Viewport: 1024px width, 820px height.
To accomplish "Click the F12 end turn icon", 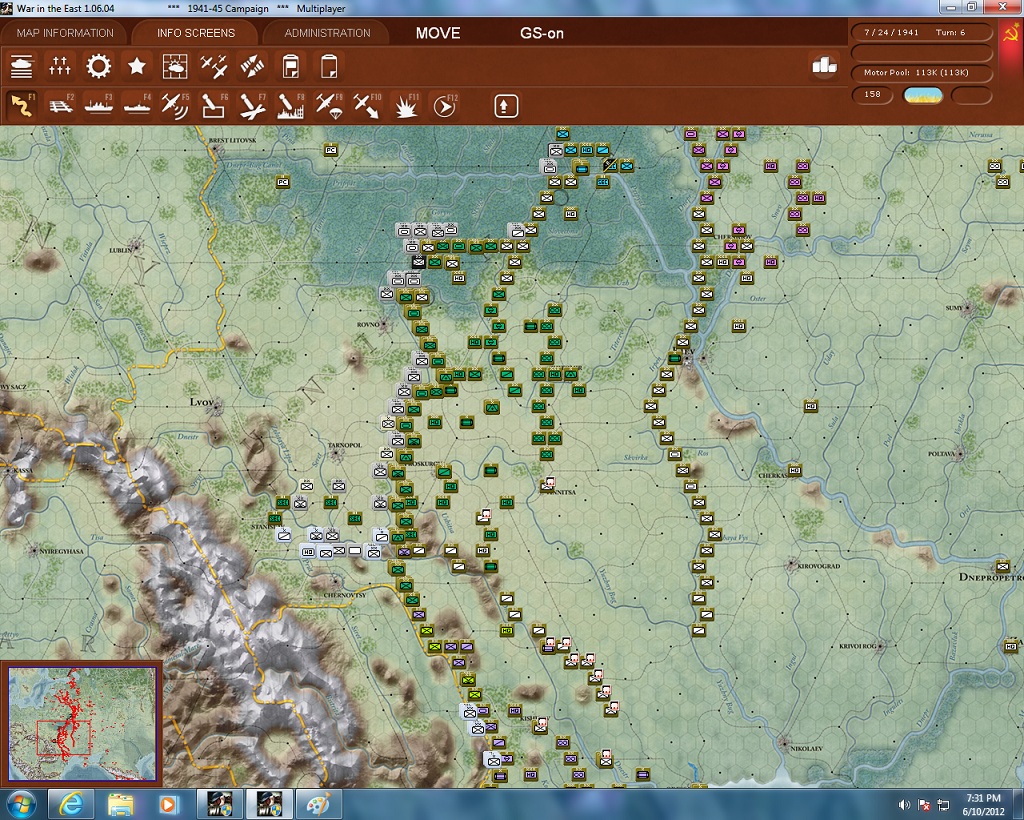I will pyautogui.click(x=445, y=106).
